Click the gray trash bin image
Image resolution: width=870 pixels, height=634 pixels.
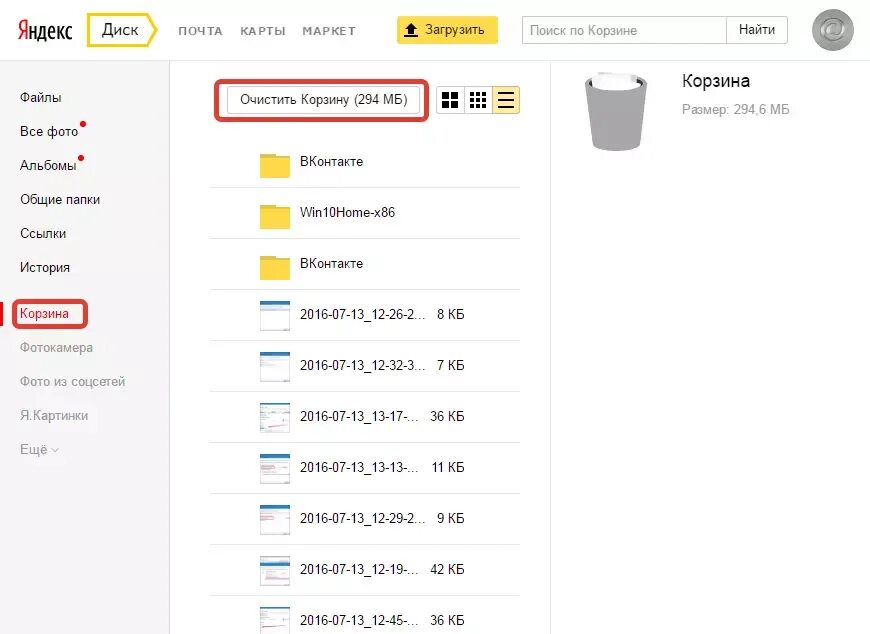coord(616,111)
